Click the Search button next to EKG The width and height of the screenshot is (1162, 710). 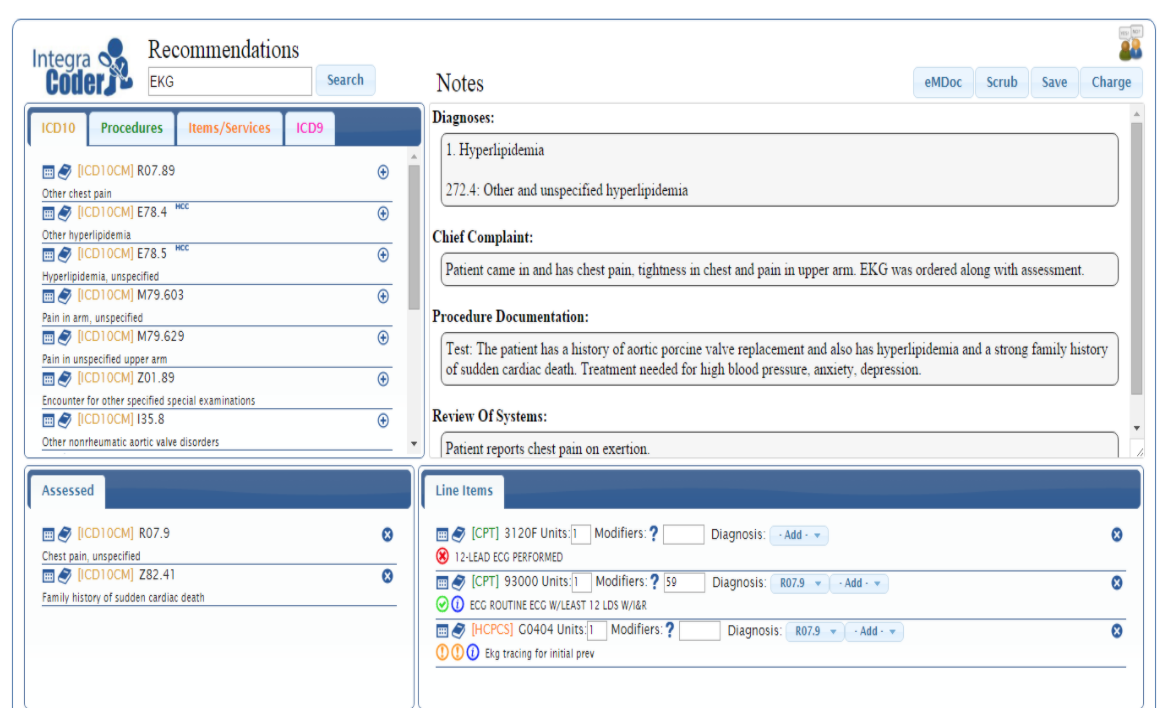tap(345, 80)
